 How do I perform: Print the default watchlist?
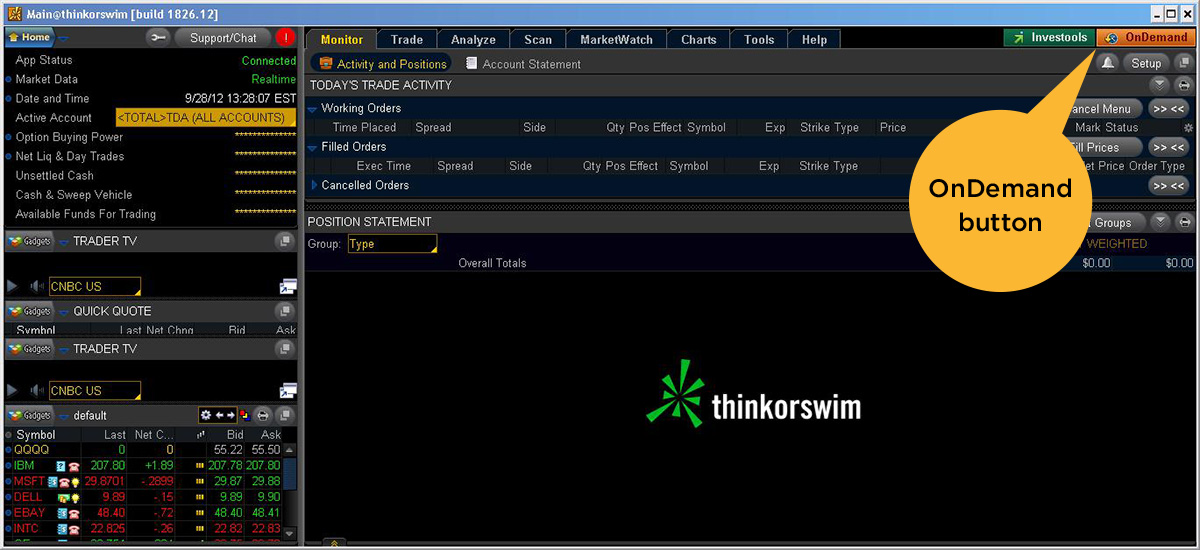click(x=263, y=415)
